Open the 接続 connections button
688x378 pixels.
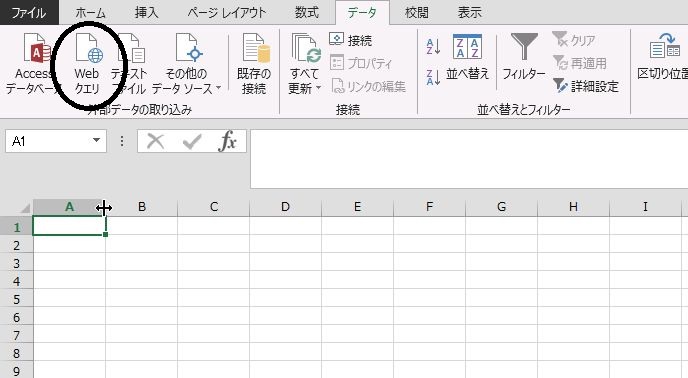(351, 40)
